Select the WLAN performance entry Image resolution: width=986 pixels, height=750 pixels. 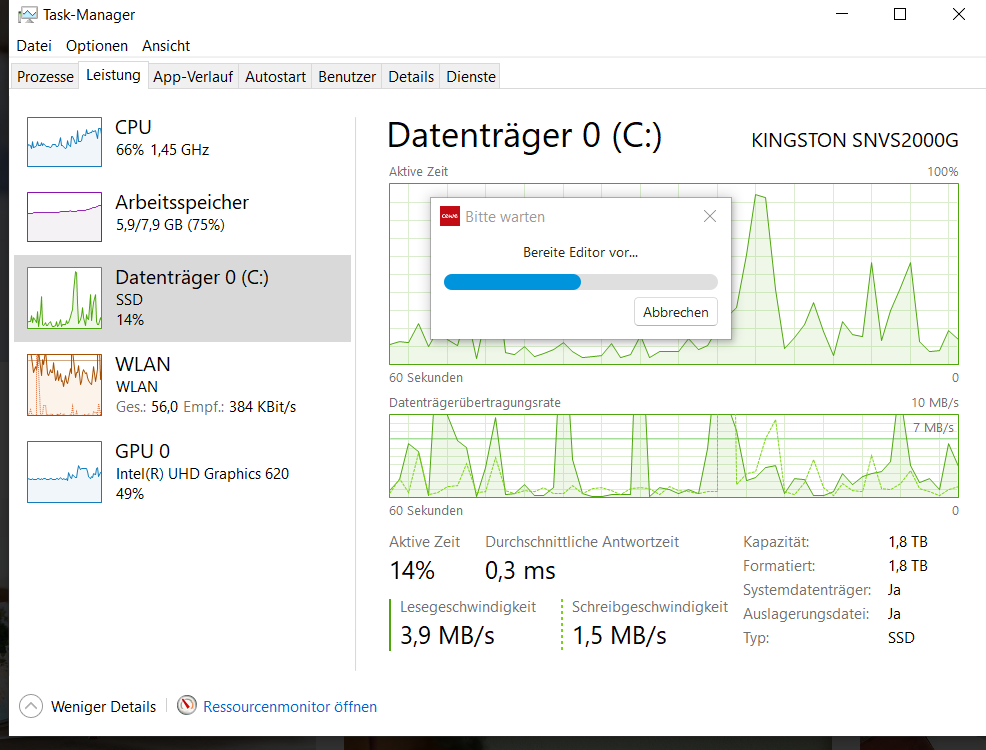182,385
